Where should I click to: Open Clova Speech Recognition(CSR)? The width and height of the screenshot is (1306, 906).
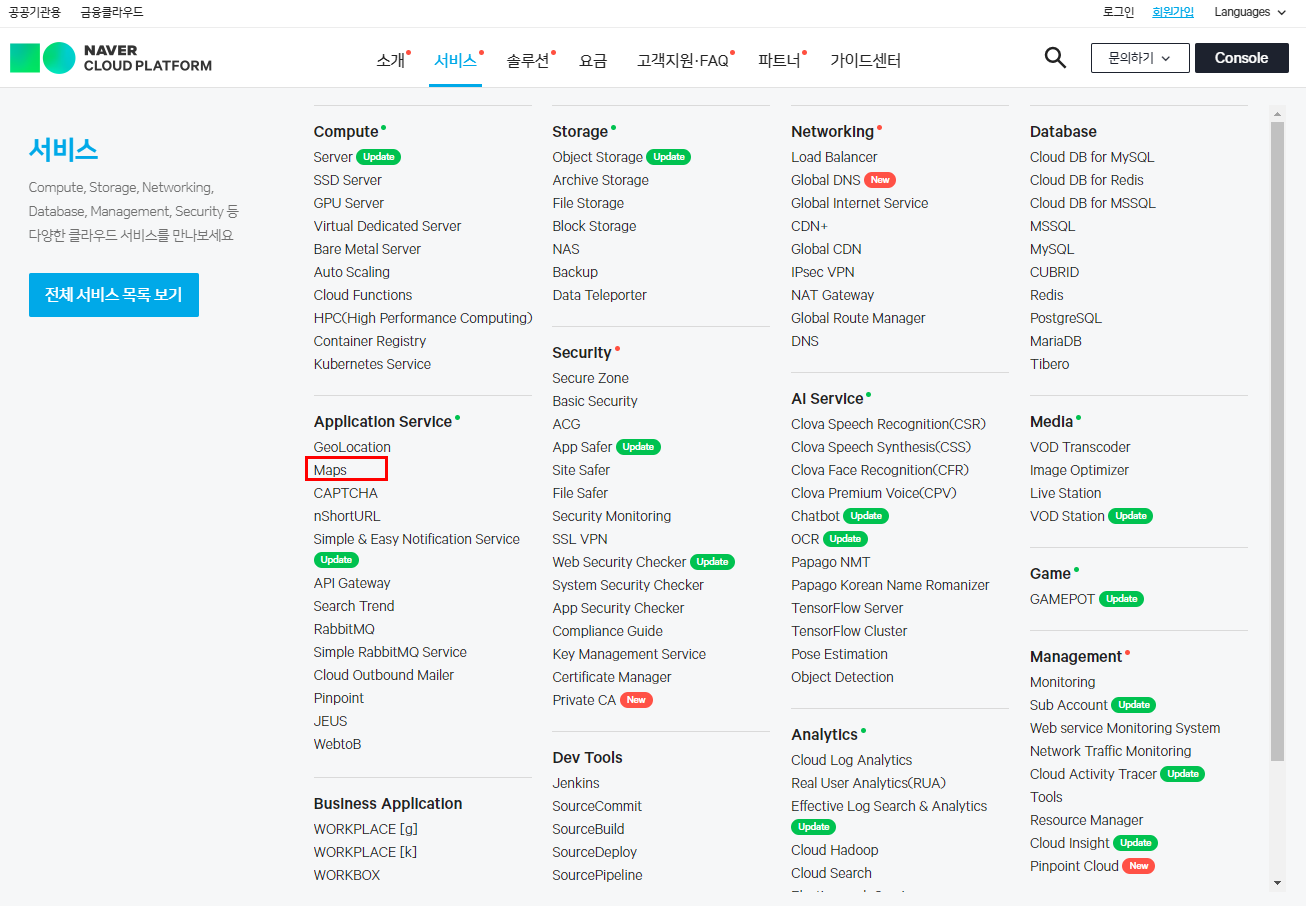pos(888,424)
